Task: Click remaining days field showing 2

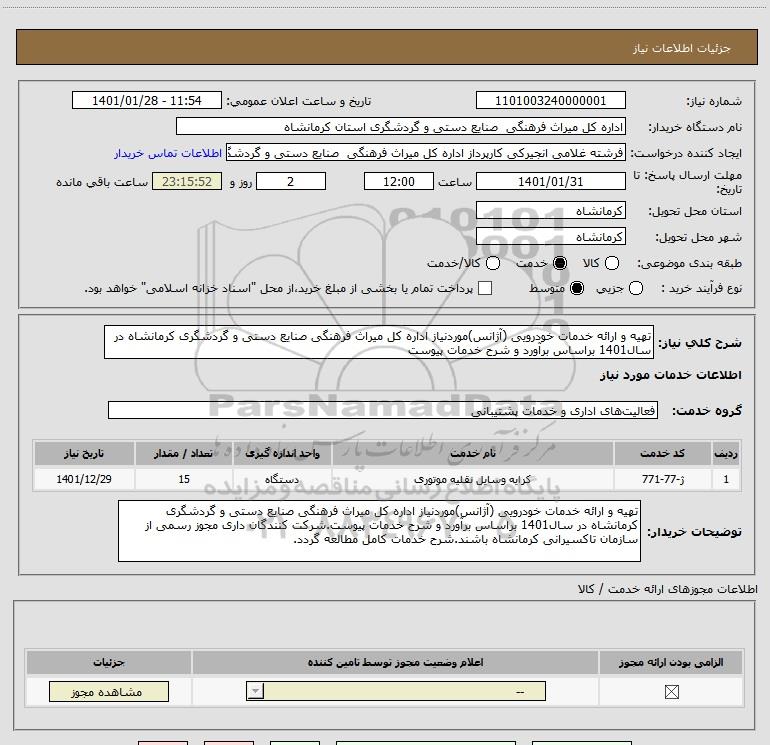Action: [291, 181]
